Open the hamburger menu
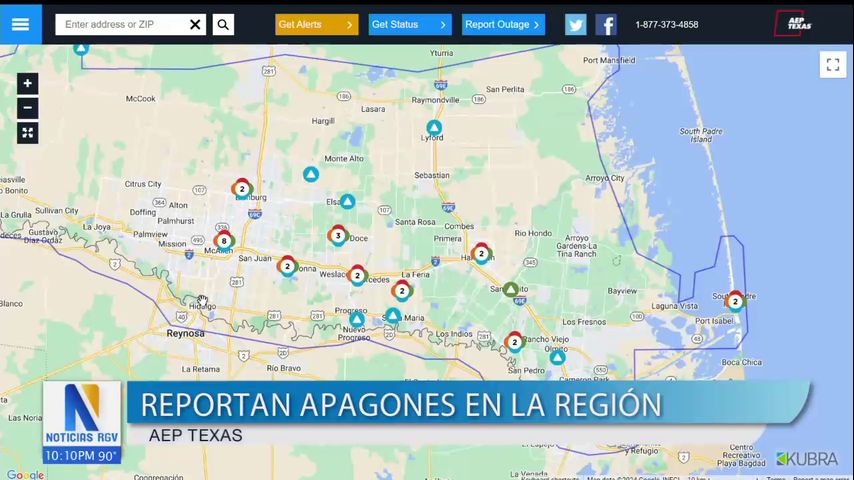854x480 pixels. tap(20, 24)
